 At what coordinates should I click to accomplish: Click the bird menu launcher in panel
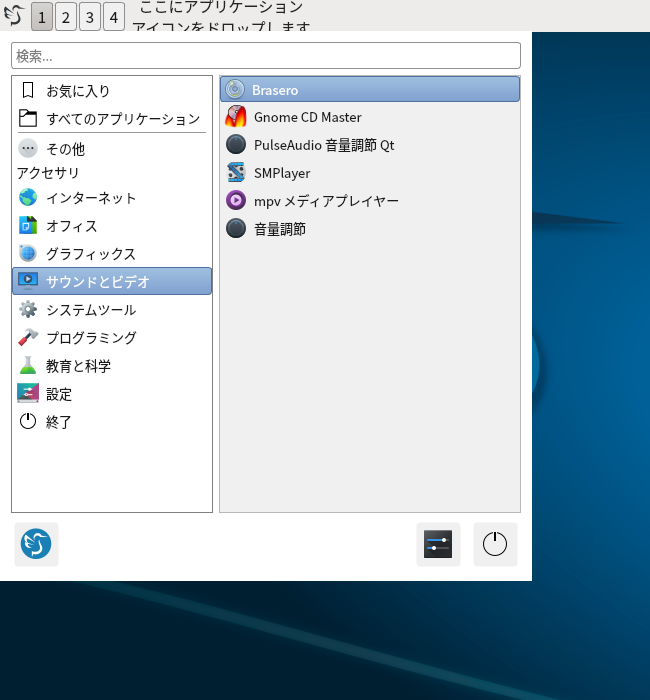(x=14, y=16)
